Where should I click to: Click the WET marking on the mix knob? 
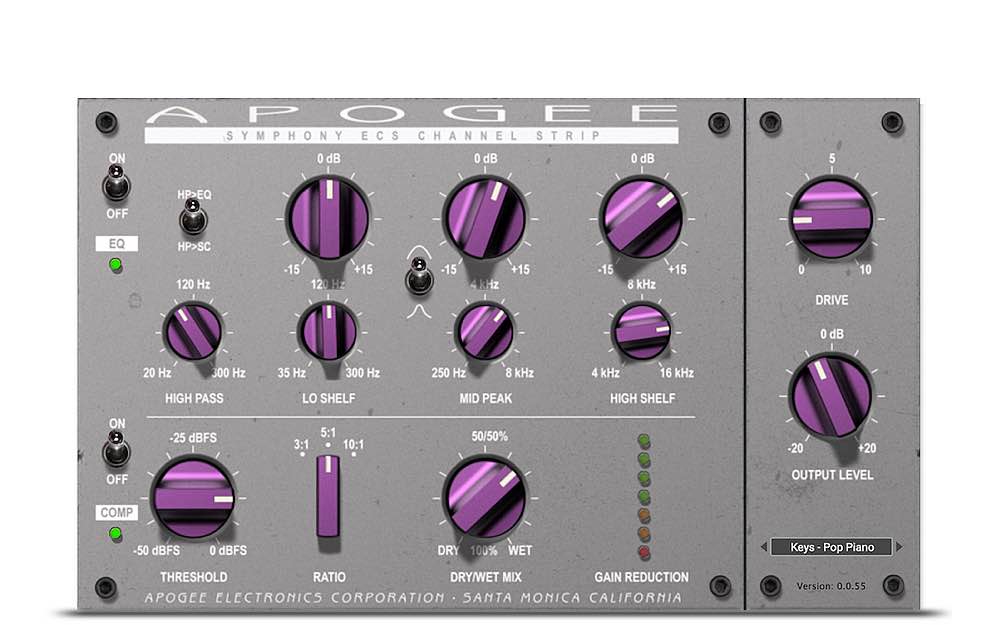520,550
